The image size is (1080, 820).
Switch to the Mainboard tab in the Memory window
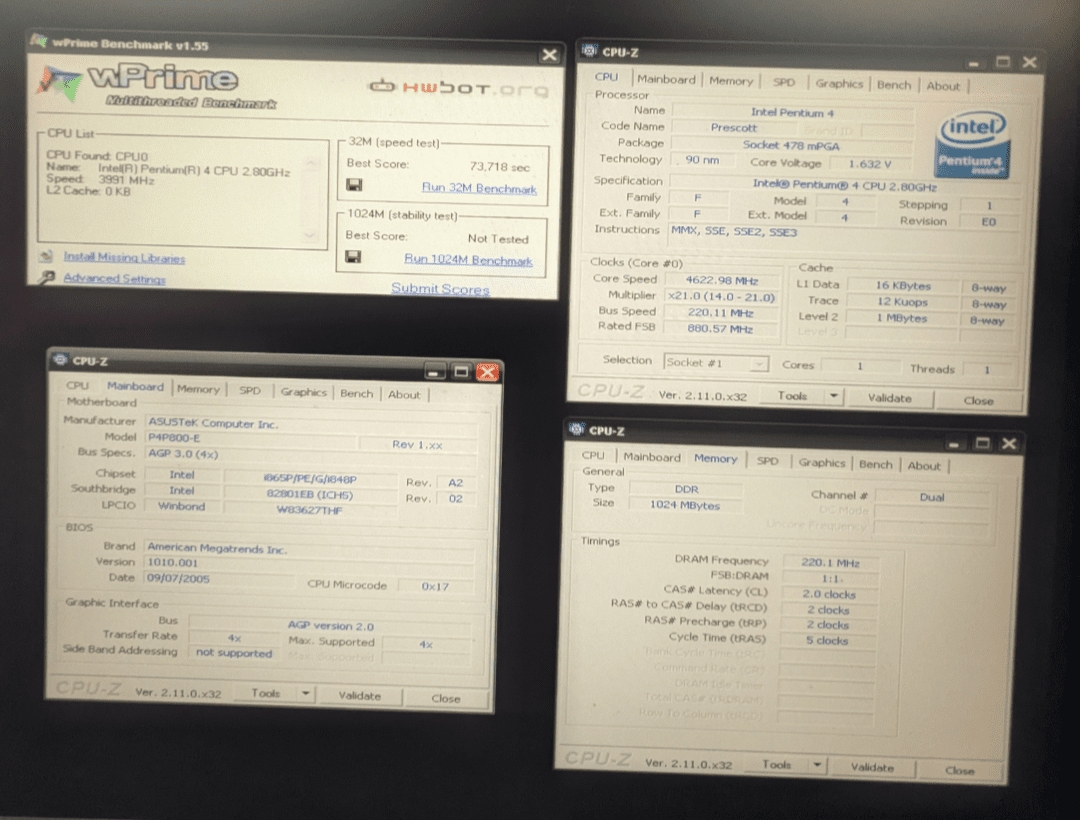[x=652, y=456]
